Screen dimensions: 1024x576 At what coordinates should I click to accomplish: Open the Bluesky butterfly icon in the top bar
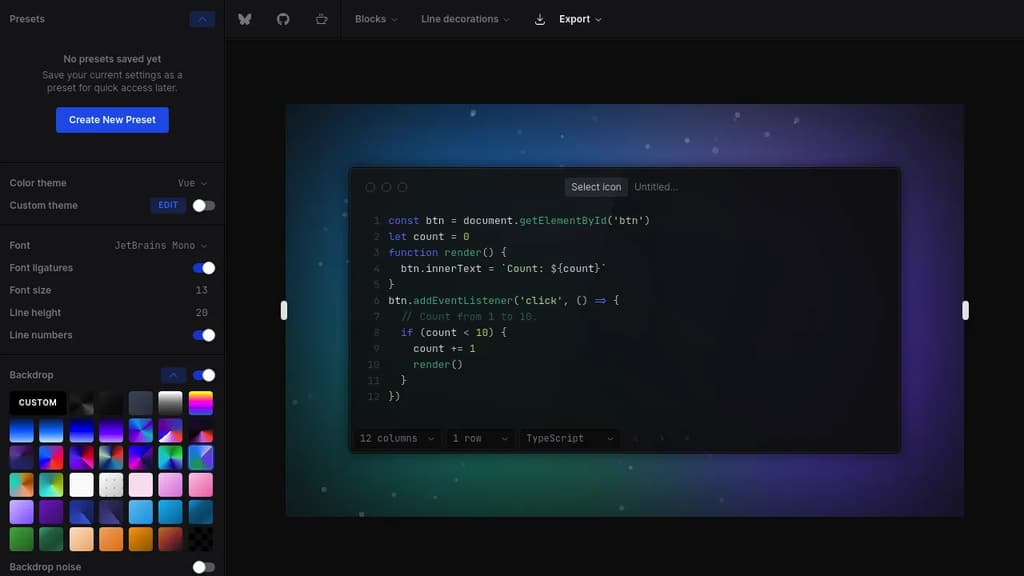244,18
